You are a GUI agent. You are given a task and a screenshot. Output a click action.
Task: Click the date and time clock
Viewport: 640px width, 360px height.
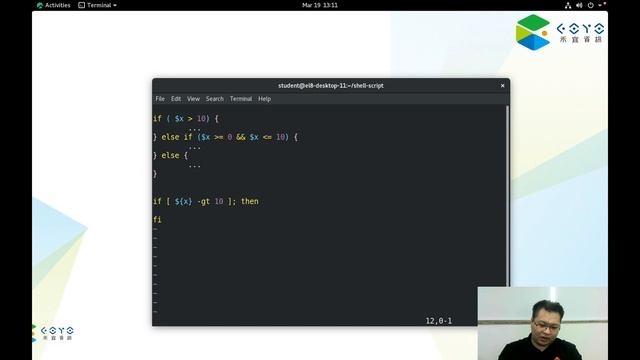point(320,5)
